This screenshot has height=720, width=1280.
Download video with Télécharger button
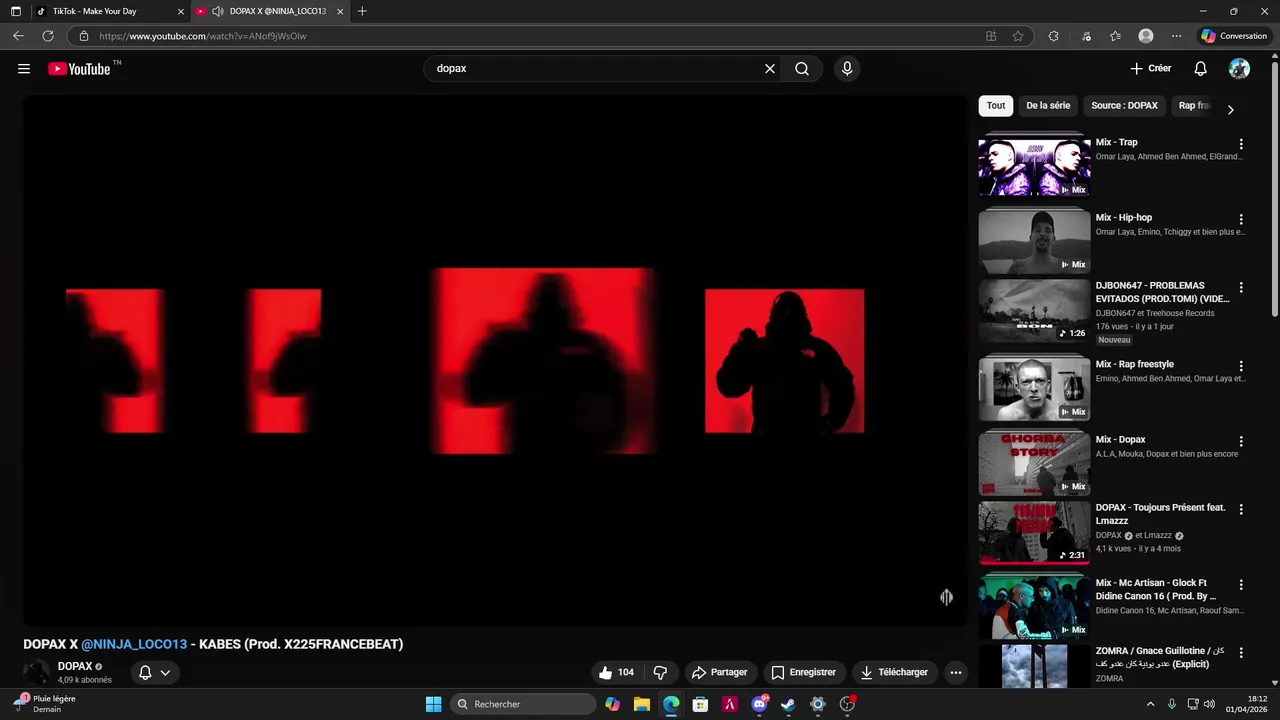point(894,672)
